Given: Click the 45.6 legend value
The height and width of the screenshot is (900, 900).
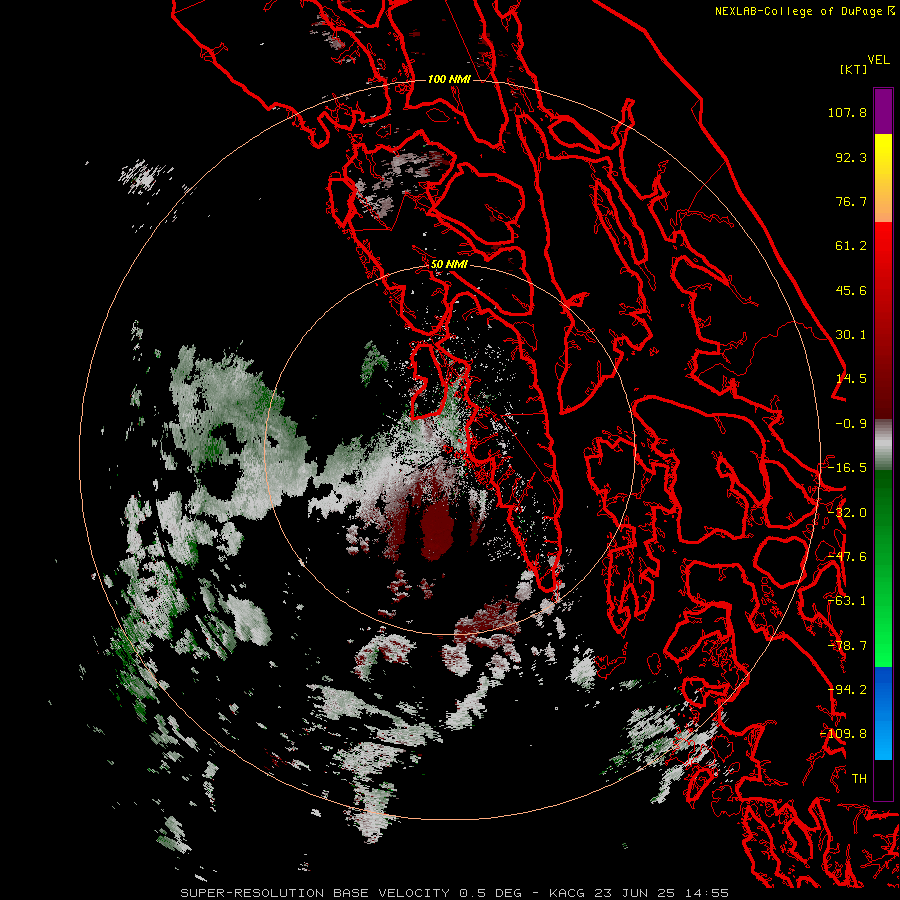Looking at the screenshot, I should (851, 290).
